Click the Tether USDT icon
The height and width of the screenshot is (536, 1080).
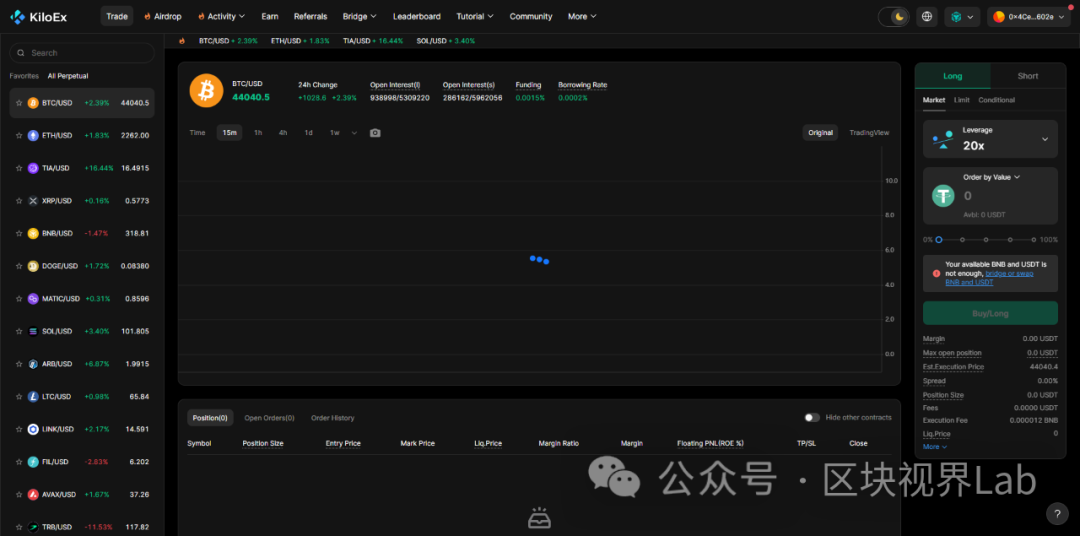coord(944,196)
